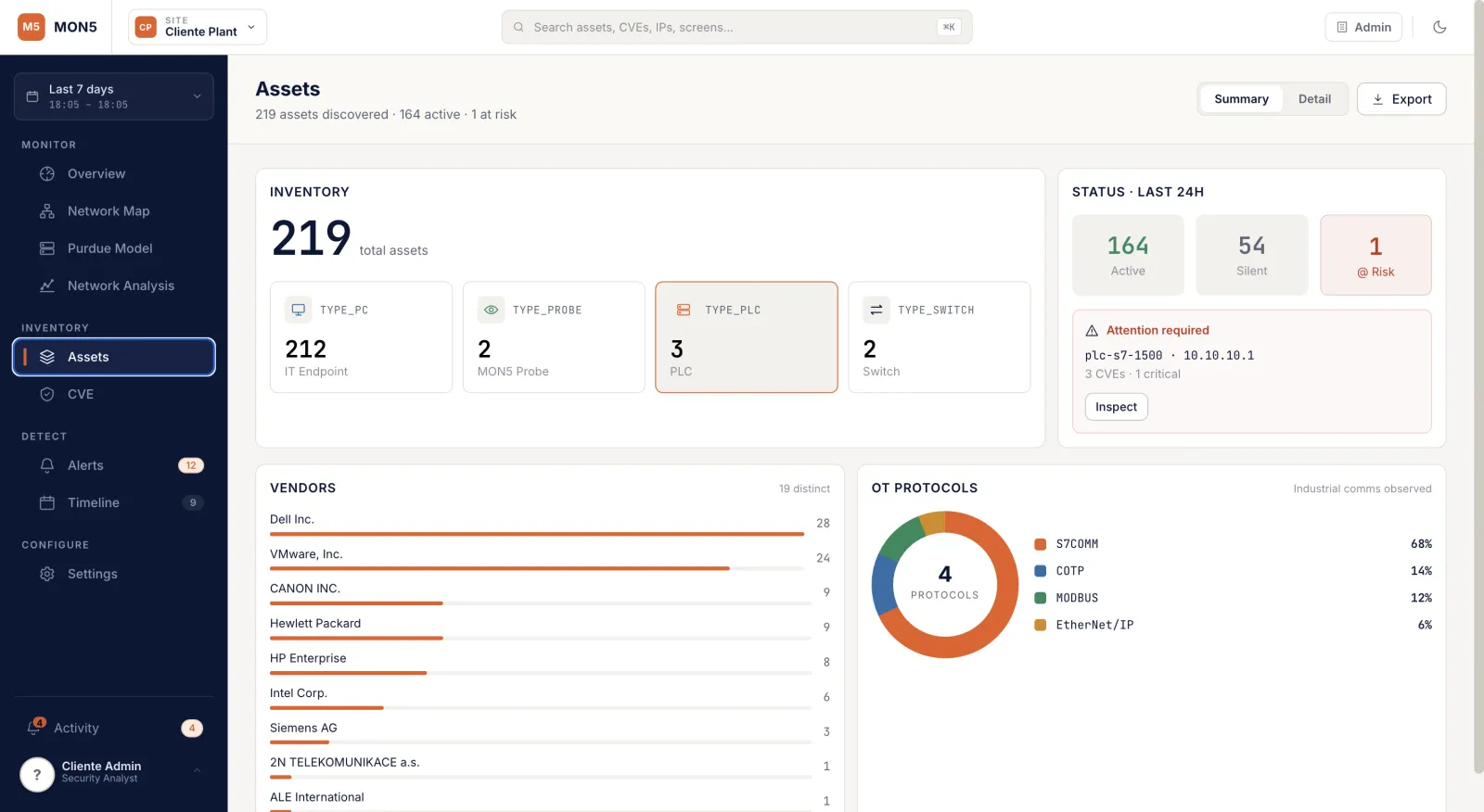This screenshot has height=812, width=1484.
Task: Select the TYPE_SWITCH card showing 2
Action: 940,337
